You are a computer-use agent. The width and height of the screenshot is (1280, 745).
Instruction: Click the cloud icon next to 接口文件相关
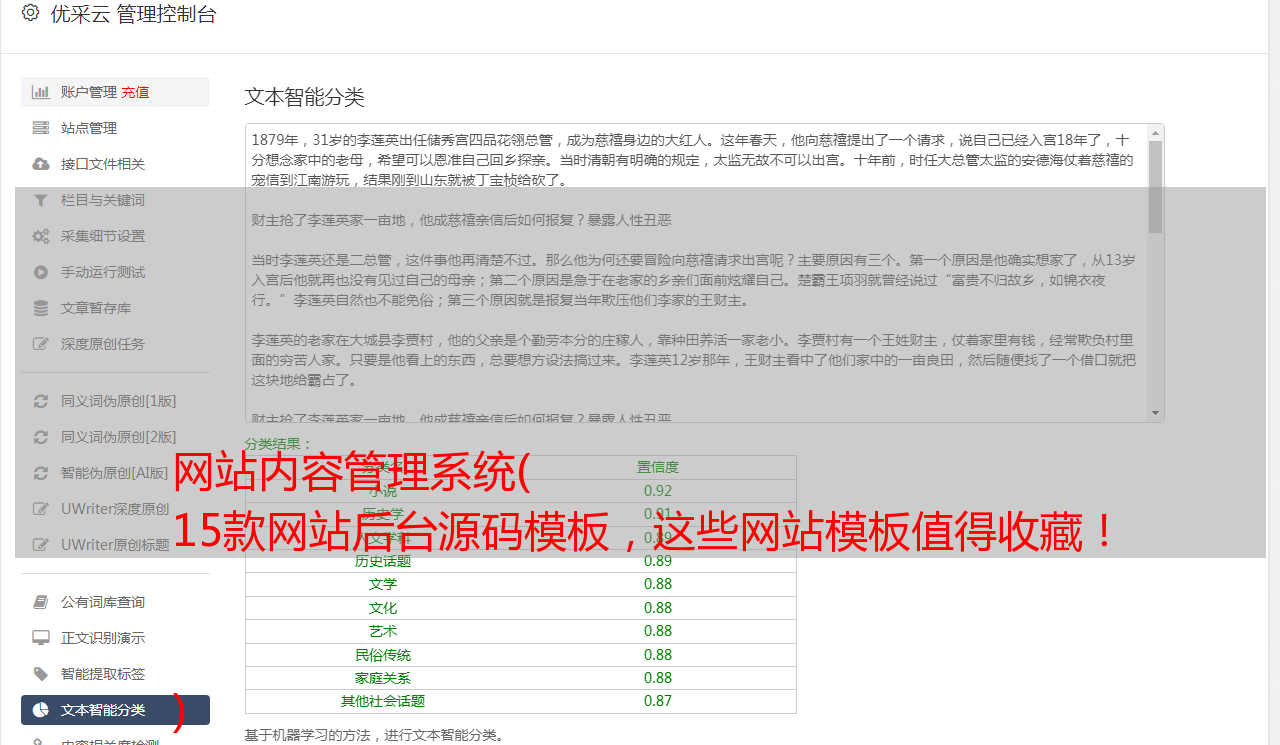[41, 164]
